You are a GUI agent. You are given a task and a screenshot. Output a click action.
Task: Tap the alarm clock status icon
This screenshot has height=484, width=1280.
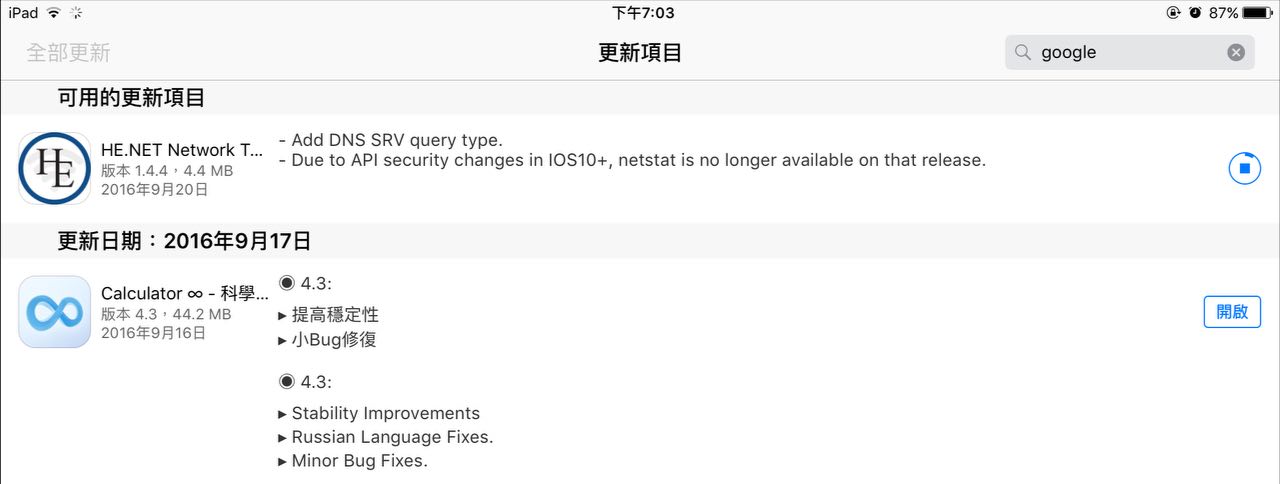click(1195, 13)
